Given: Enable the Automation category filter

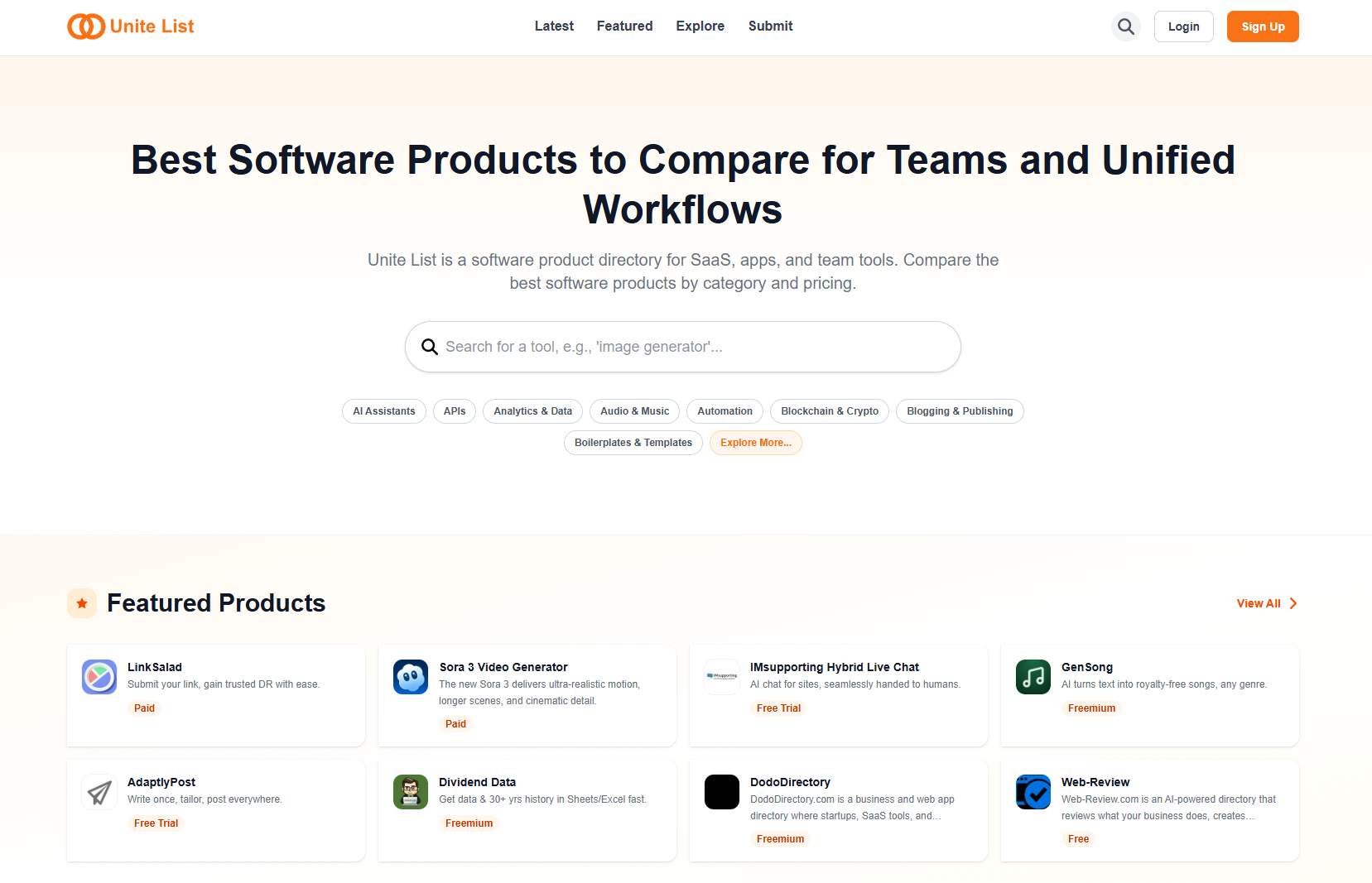Looking at the screenshot, I should (725, 411).
